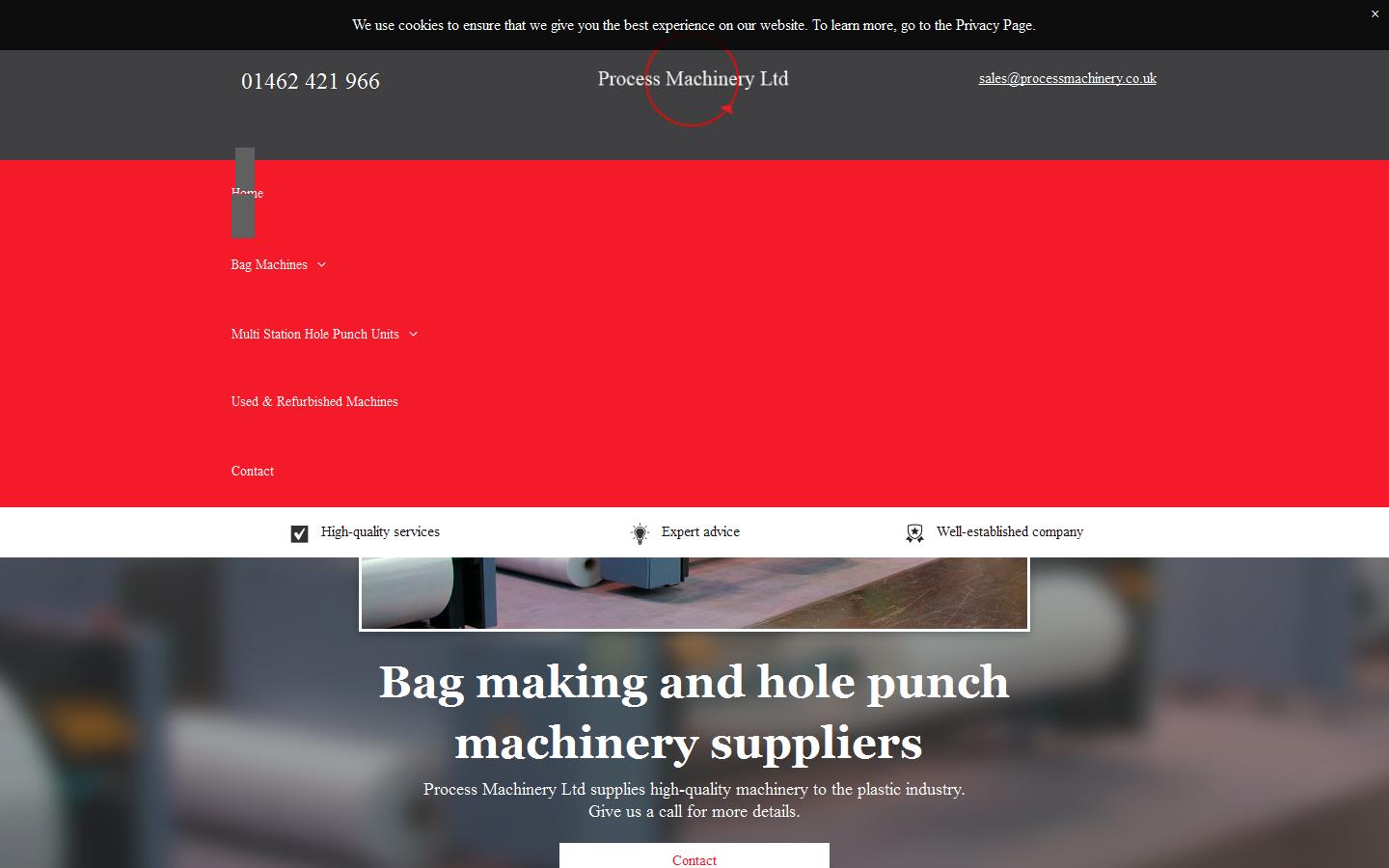Select Contact in the navigation menu
1389x868 pixels.
[x=252, y=472]
